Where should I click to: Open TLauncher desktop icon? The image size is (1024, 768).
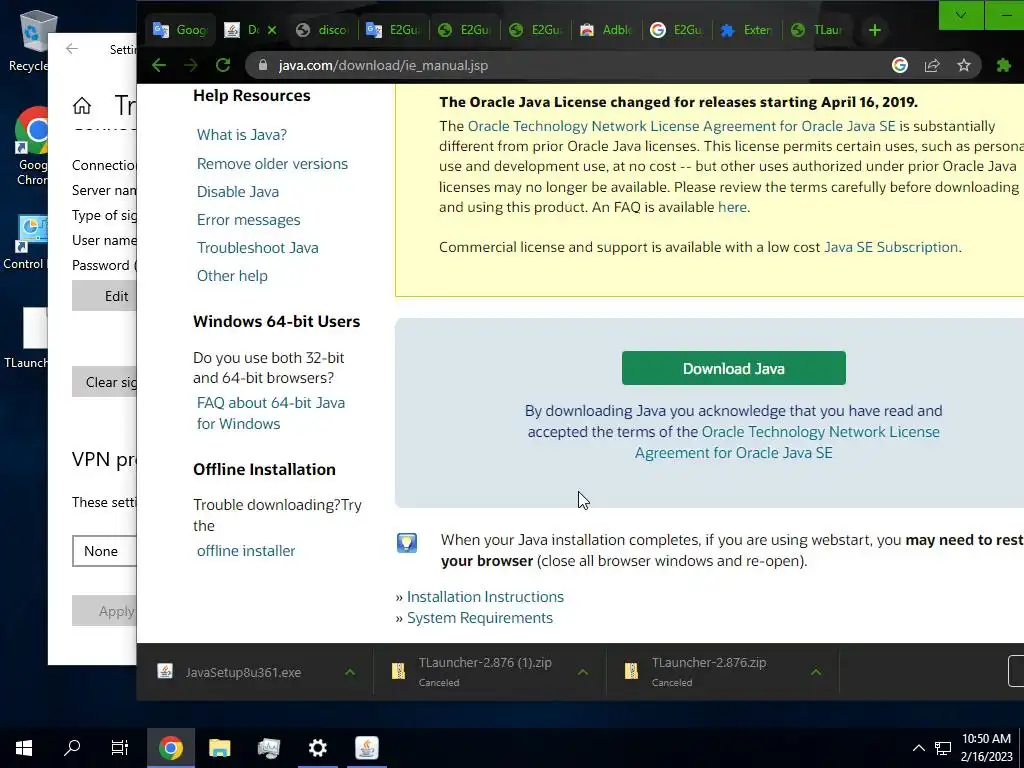(x=26, y=338)
